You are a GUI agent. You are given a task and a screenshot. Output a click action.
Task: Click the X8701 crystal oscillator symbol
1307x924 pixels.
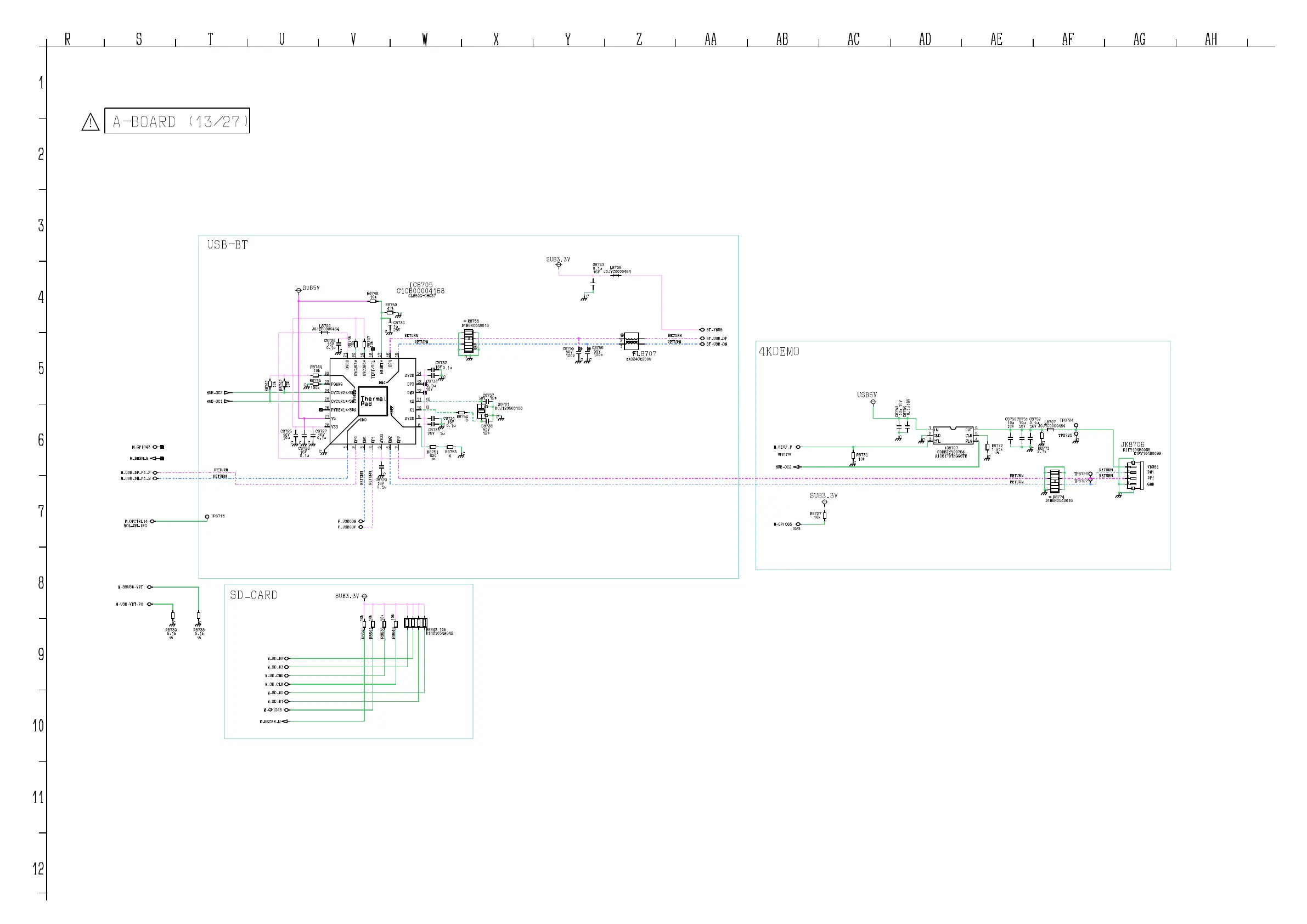point(482,411)
